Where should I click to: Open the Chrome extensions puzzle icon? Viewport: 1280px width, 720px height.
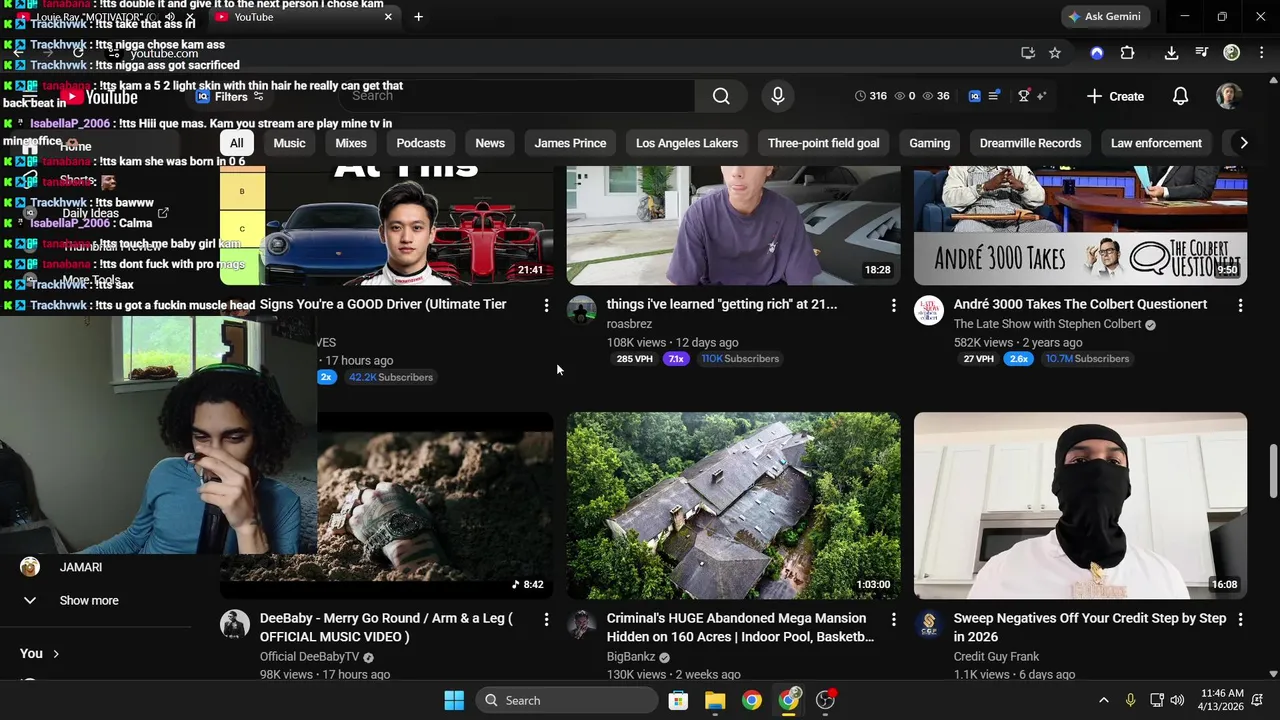tap(1127, 53)
